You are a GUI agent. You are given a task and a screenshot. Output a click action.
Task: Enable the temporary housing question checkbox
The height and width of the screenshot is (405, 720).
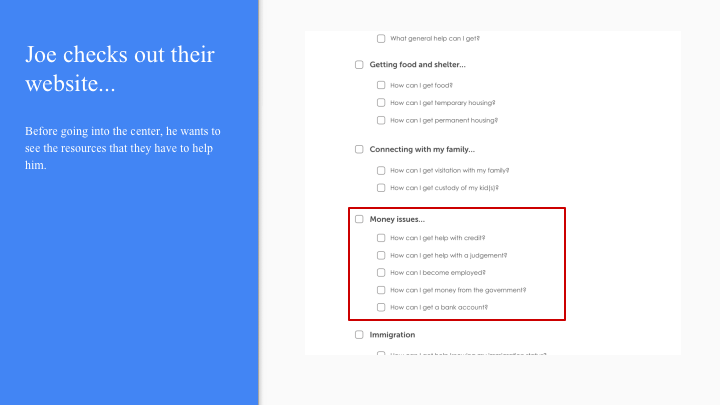click(x=381, y=102)
